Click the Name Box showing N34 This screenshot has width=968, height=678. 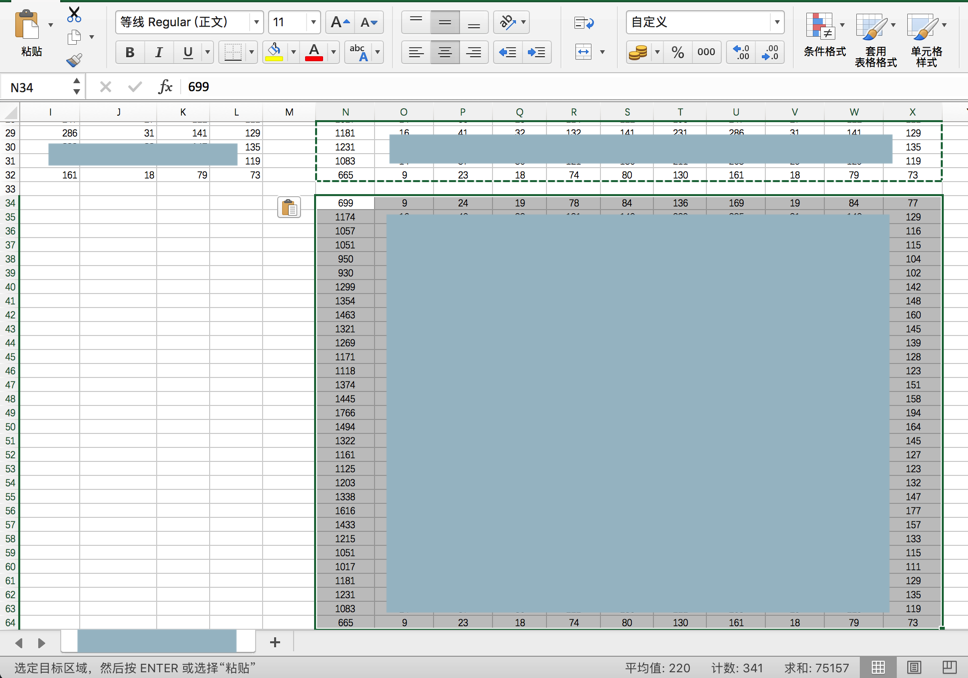pos(37,87)
